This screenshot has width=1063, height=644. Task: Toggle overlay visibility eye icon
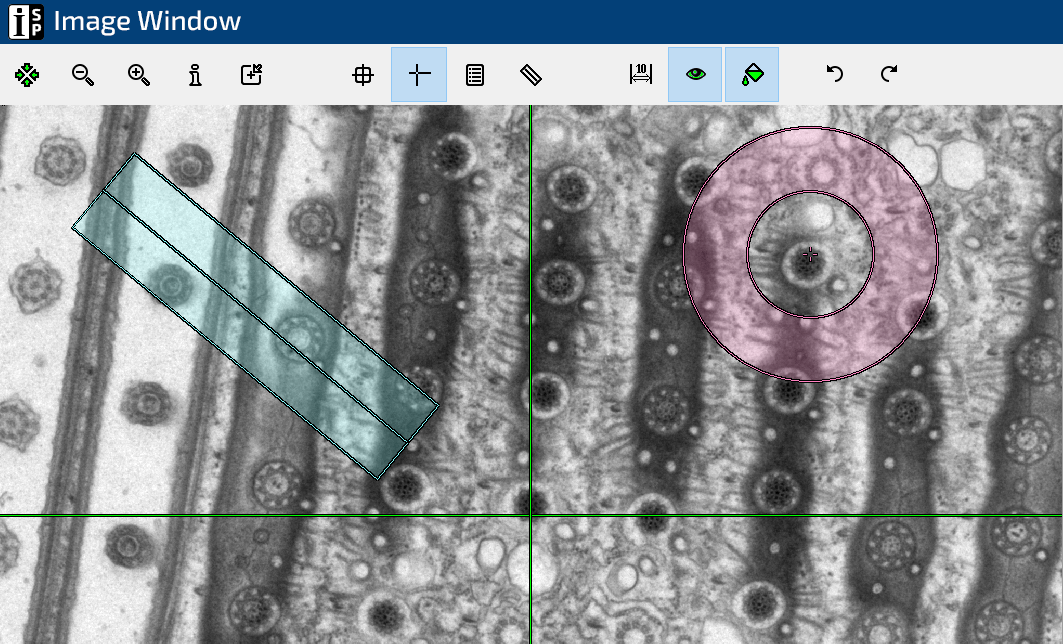pyautogui.click(x=695, y=75)
